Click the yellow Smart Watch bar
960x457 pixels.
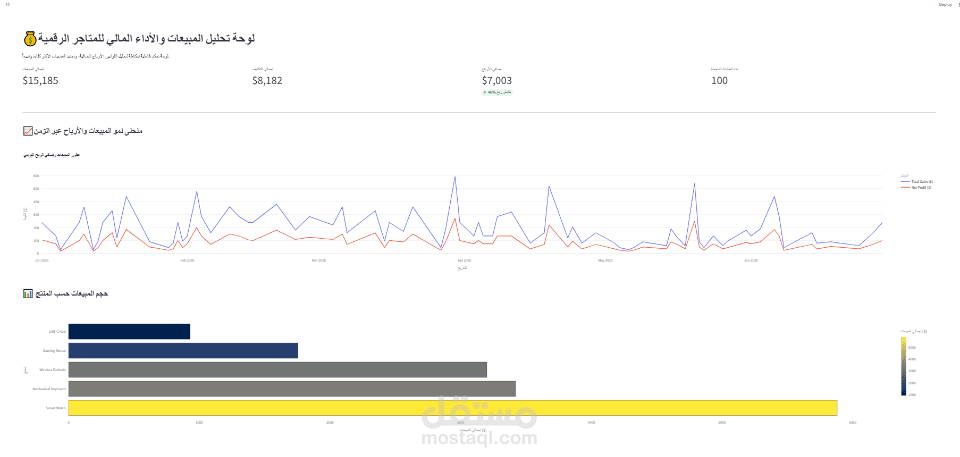click(x=453, y=408)
